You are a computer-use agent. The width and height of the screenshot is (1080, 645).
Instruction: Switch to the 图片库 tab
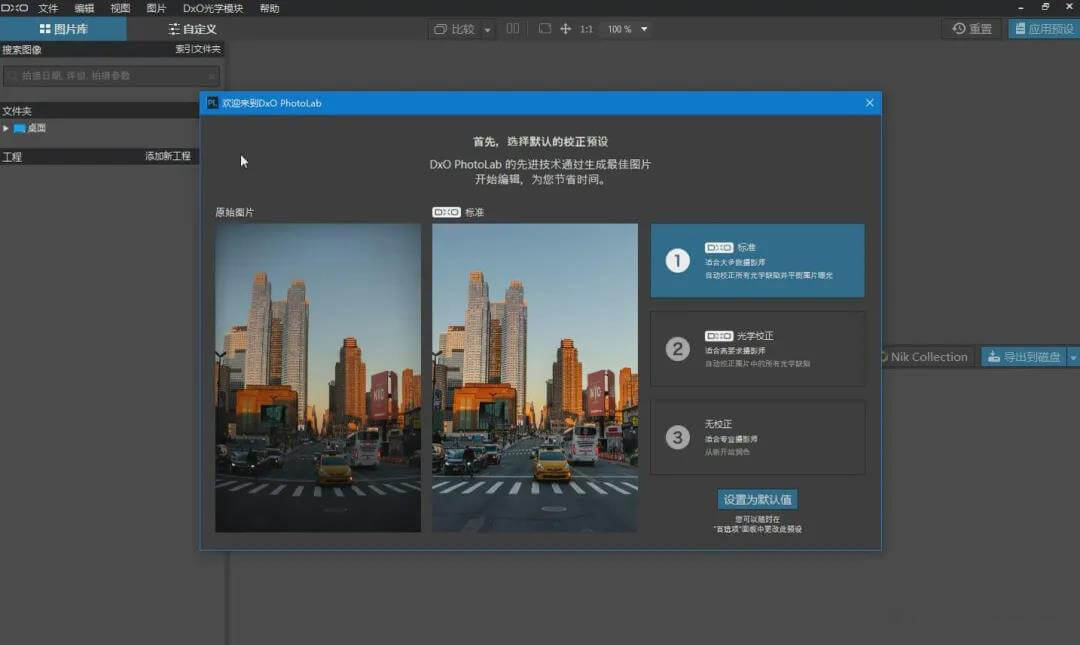63,29
